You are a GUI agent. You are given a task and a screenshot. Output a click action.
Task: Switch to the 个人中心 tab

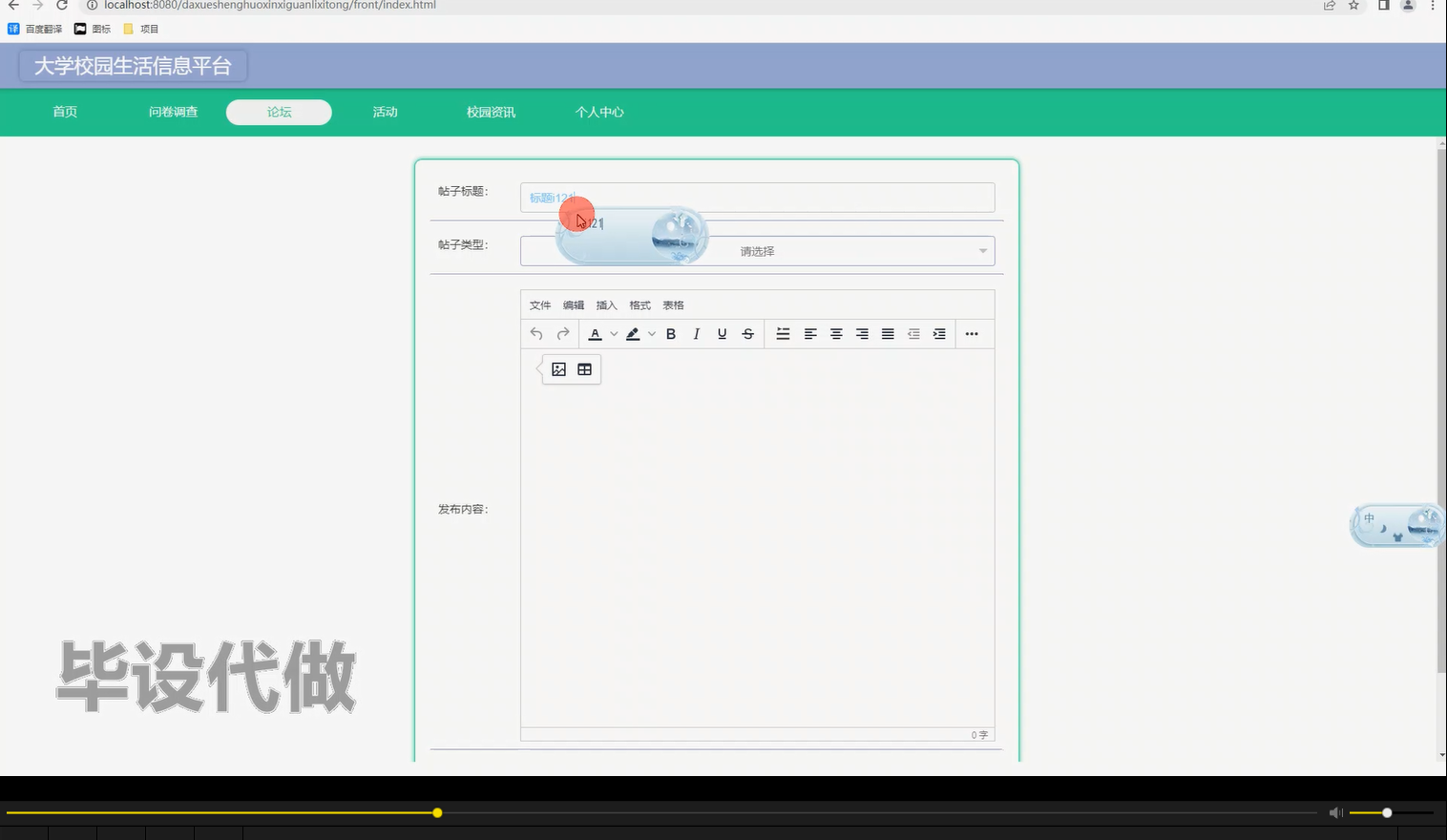(598, 112)
